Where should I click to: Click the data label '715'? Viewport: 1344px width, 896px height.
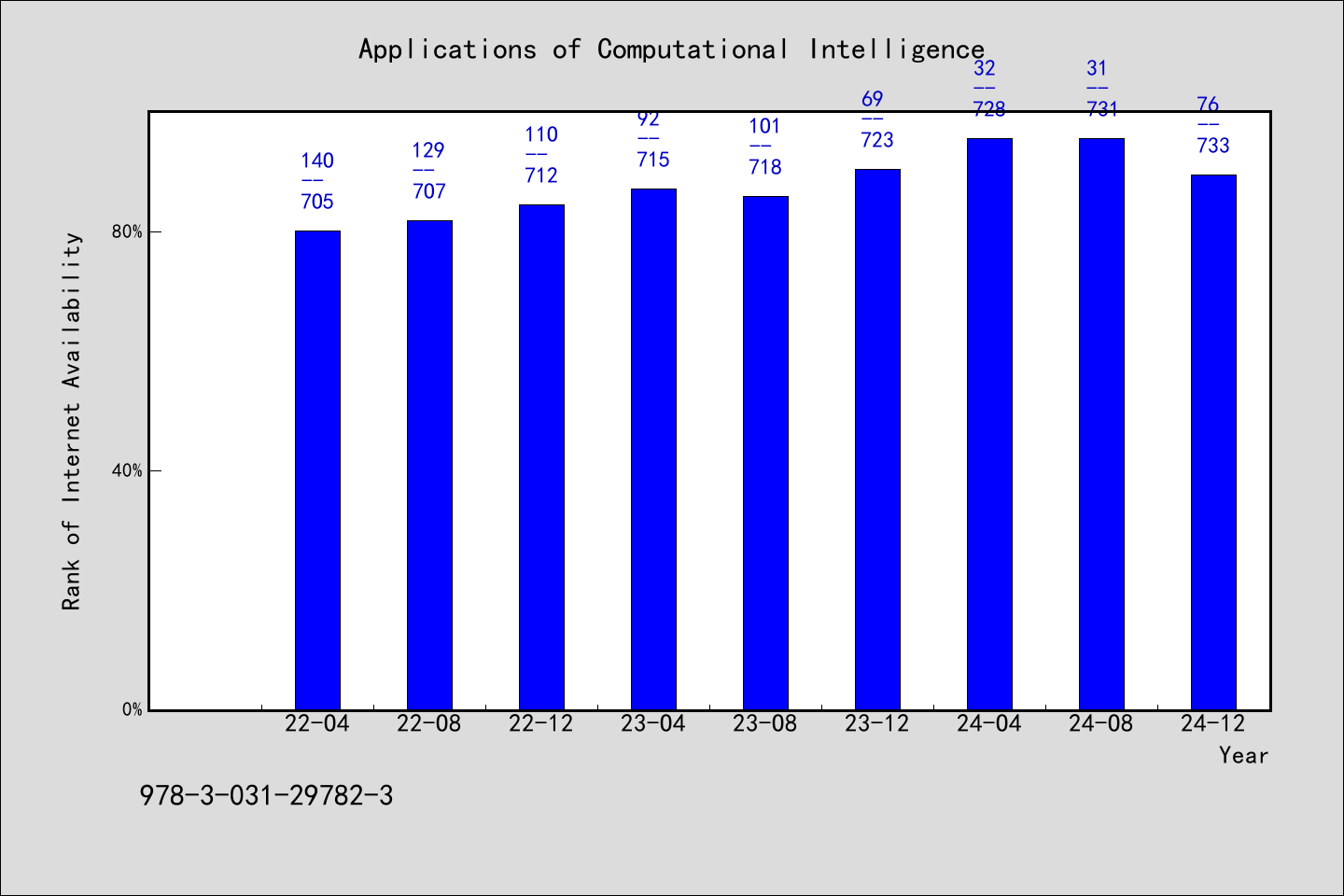tap(653, 160)
